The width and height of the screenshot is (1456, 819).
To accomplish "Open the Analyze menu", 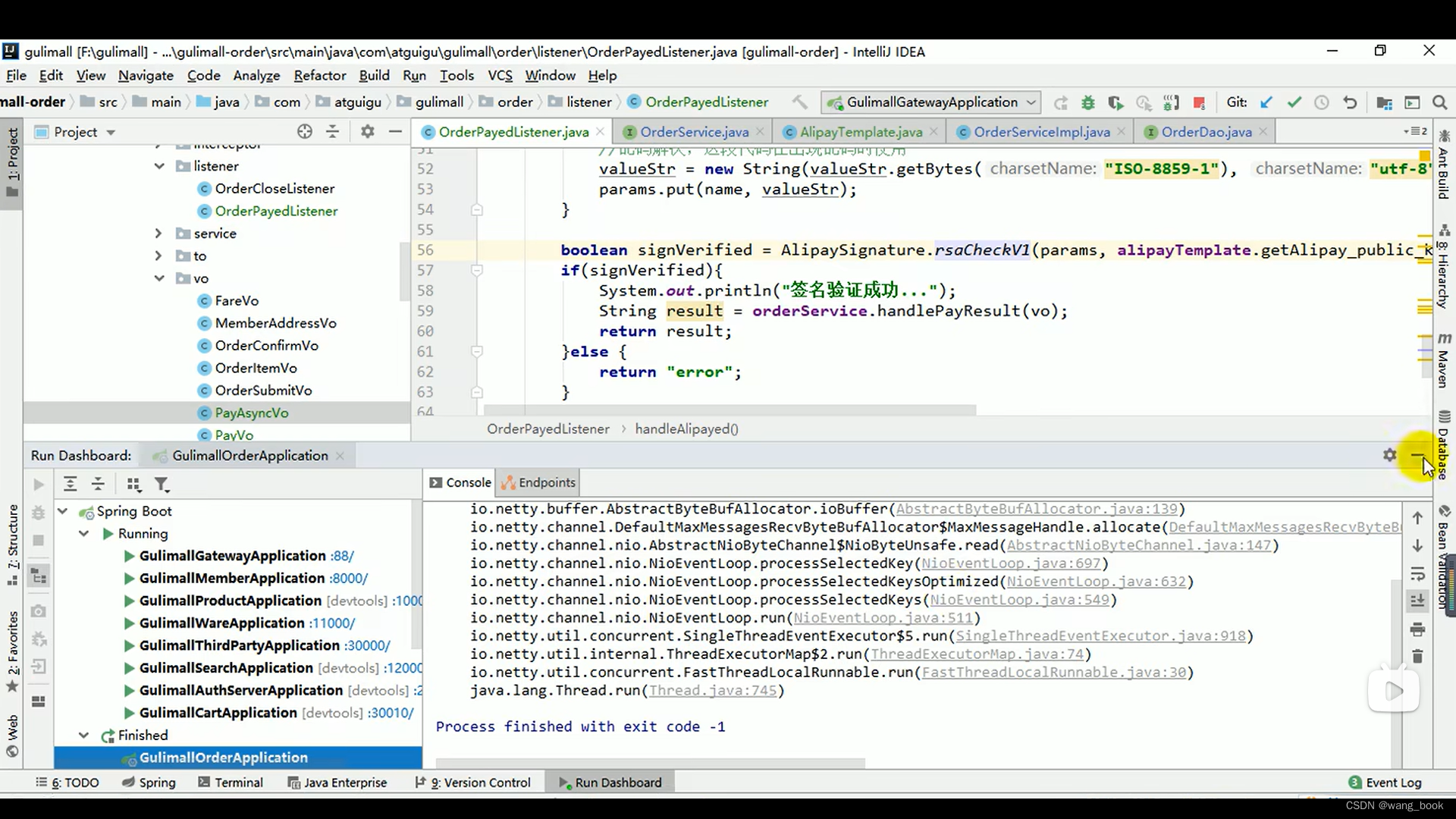I will (x=256, y=75).
